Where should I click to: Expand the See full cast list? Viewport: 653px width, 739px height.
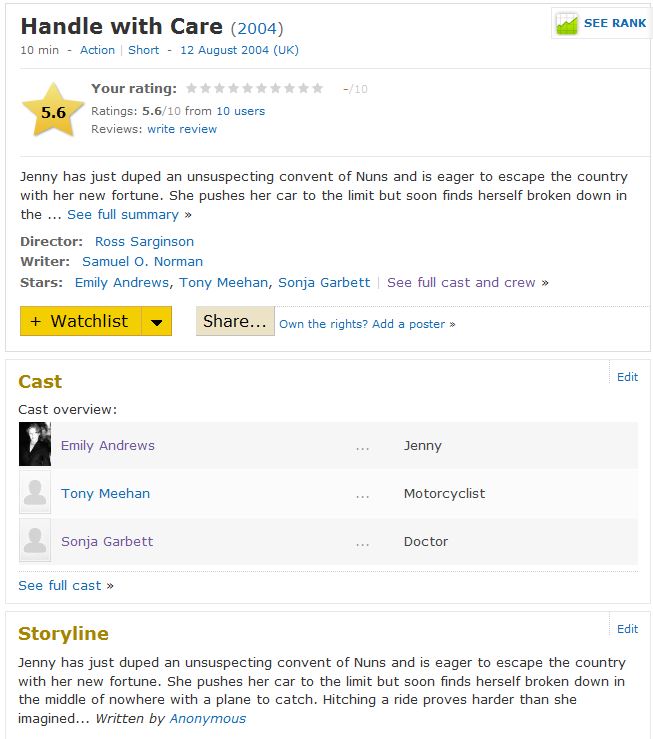(x=60, y=586)
